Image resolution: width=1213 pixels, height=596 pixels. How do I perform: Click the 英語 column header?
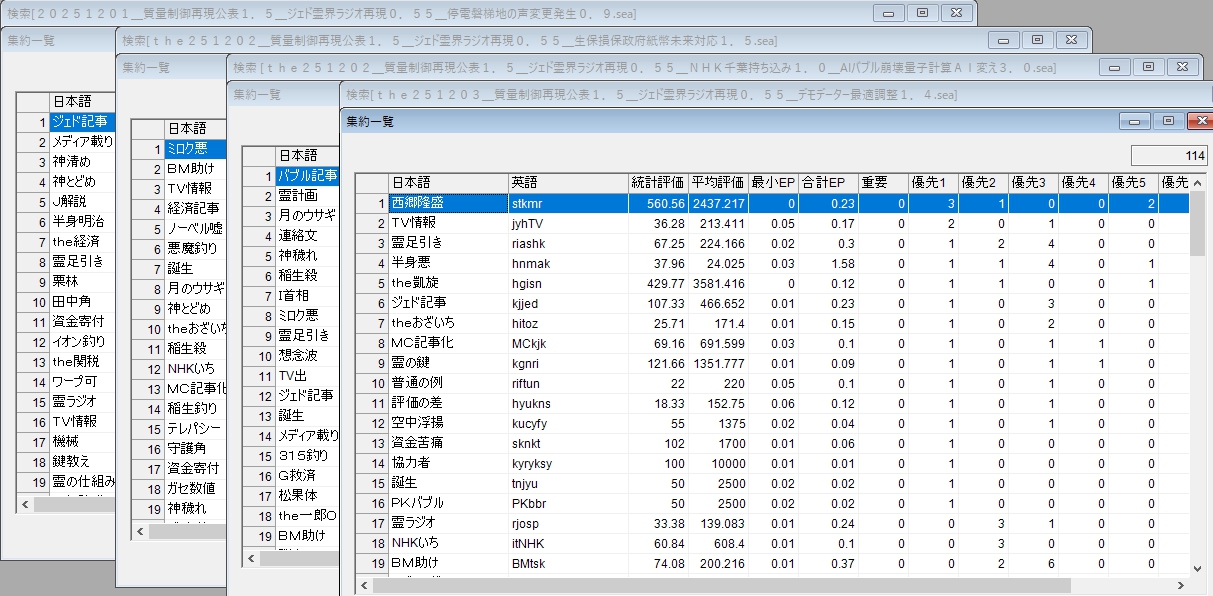[567, 183]
